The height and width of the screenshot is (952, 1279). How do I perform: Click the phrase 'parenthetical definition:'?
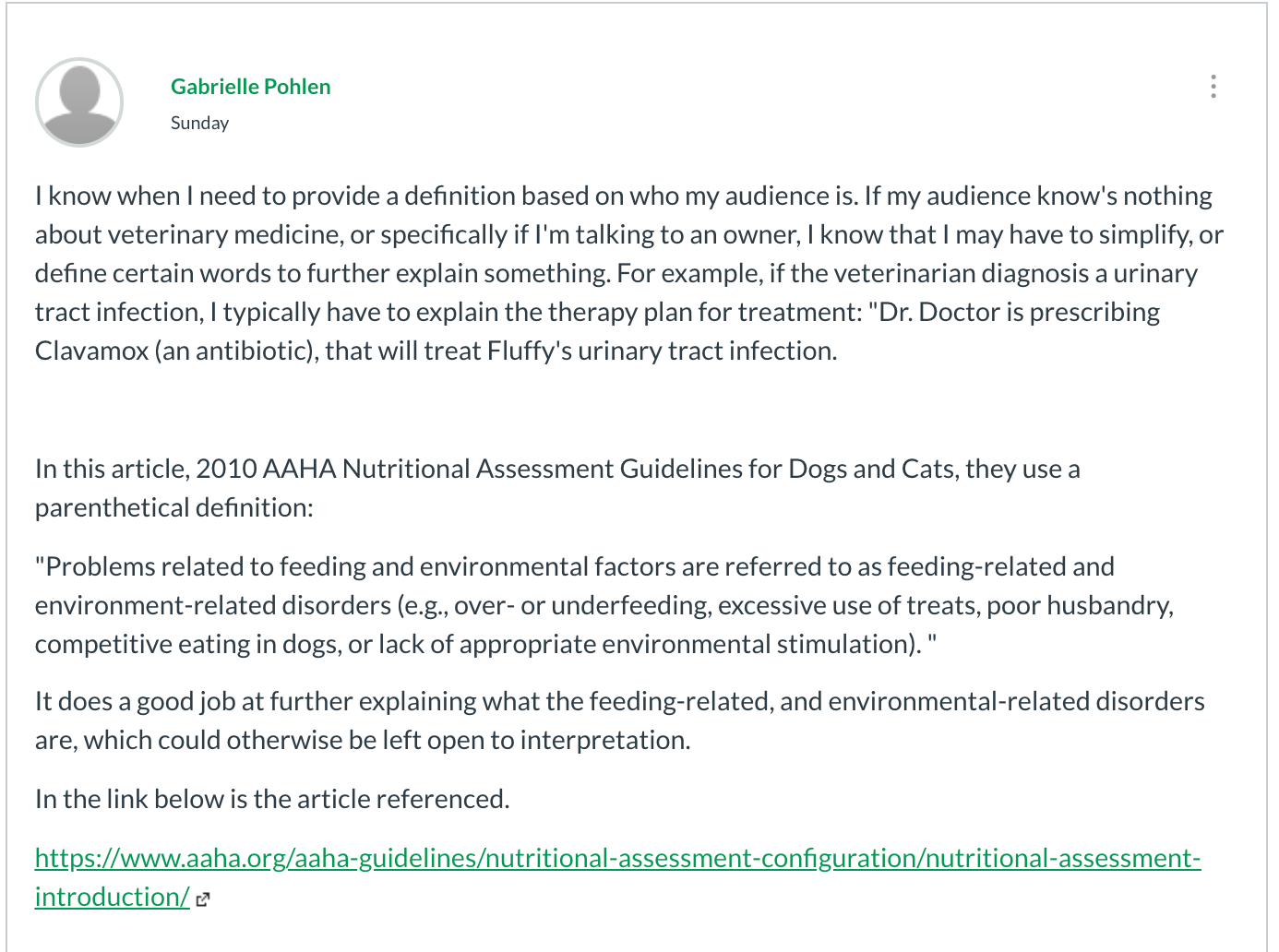174,507
